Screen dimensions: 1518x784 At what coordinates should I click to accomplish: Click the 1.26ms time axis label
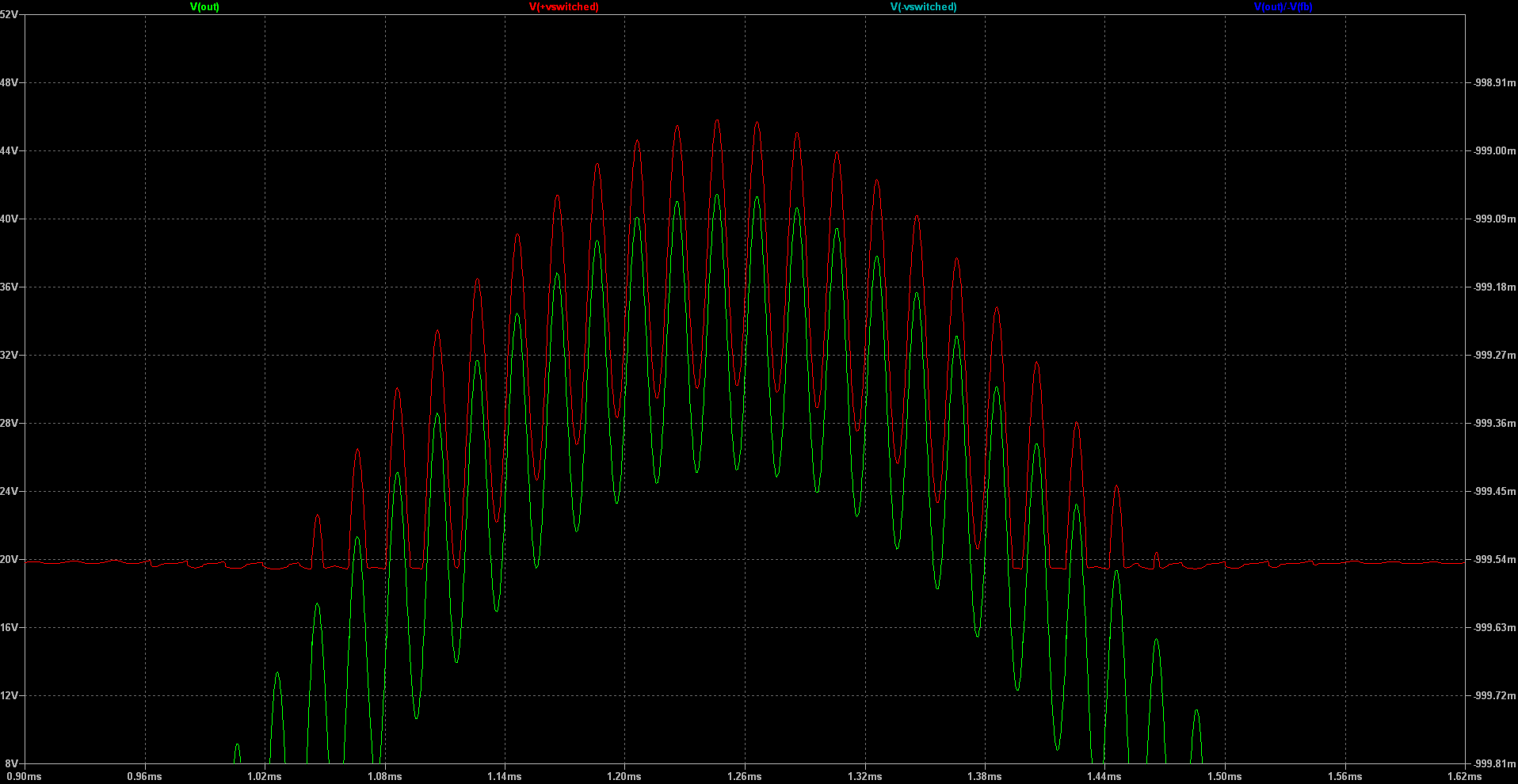pyautogui.click(x=745, y=776)
